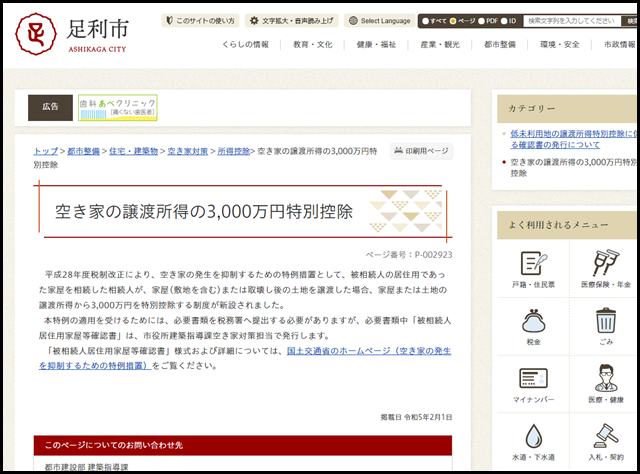Select the すべて search radio button
Image resolution: width=640 pixels, height=474 pixels.
pyautogui.click(x=425, y=21)
